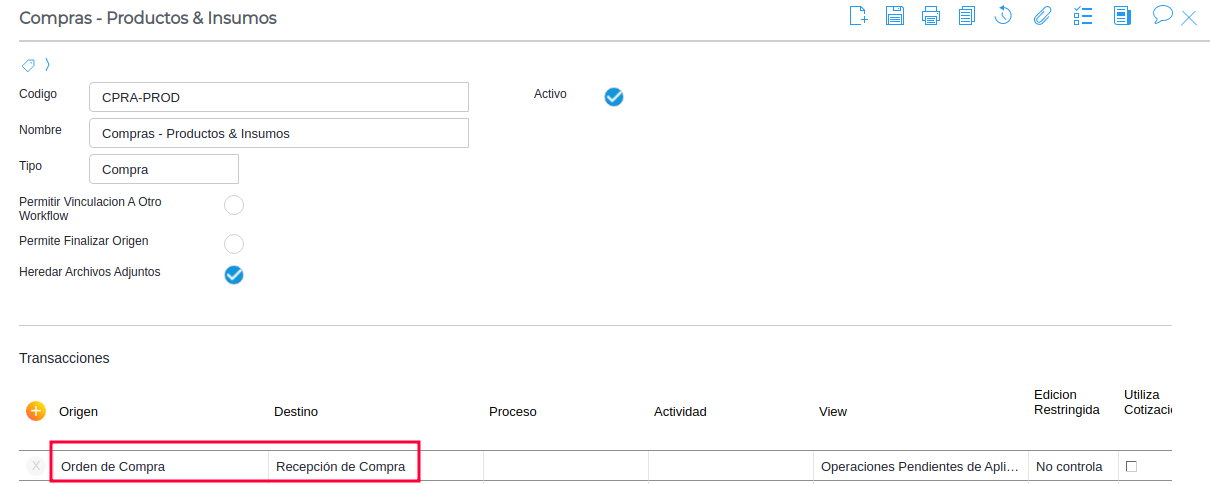Print the record with the printer icon
The height and width of the screenshot is (484, 1210).
[931, 16]
